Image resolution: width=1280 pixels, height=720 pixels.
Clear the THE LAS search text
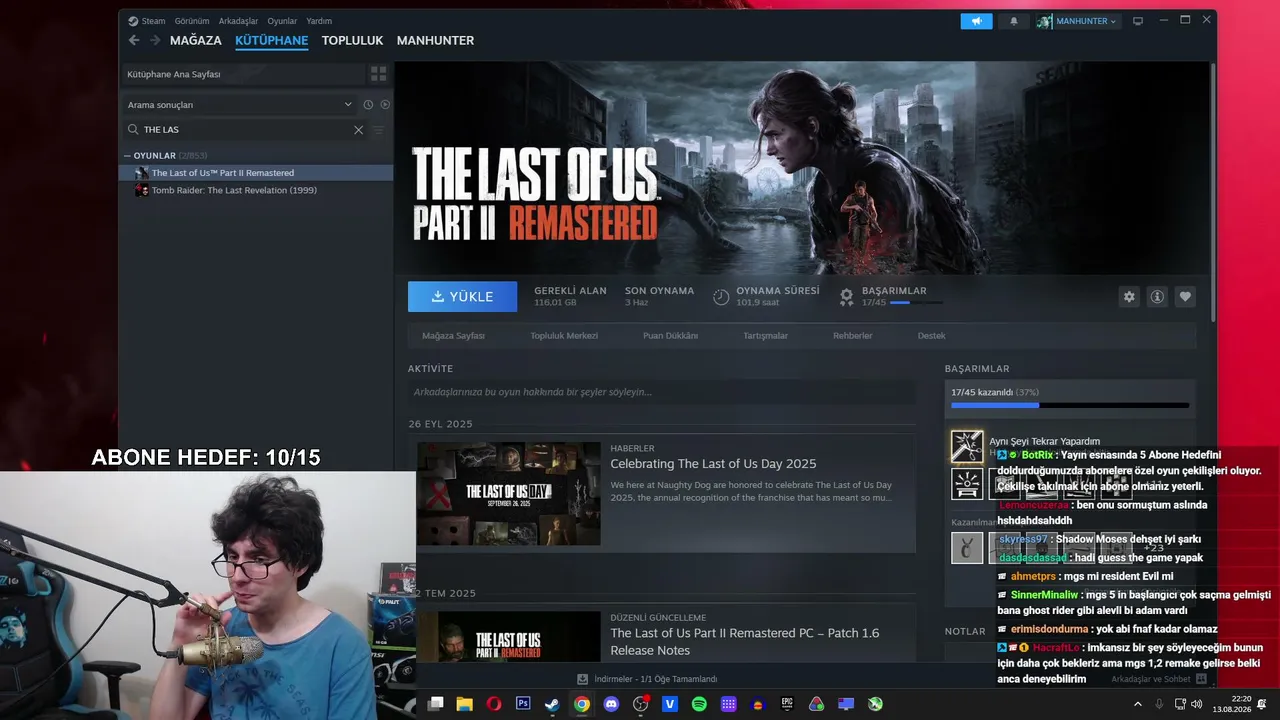click(x=358, y=130)
